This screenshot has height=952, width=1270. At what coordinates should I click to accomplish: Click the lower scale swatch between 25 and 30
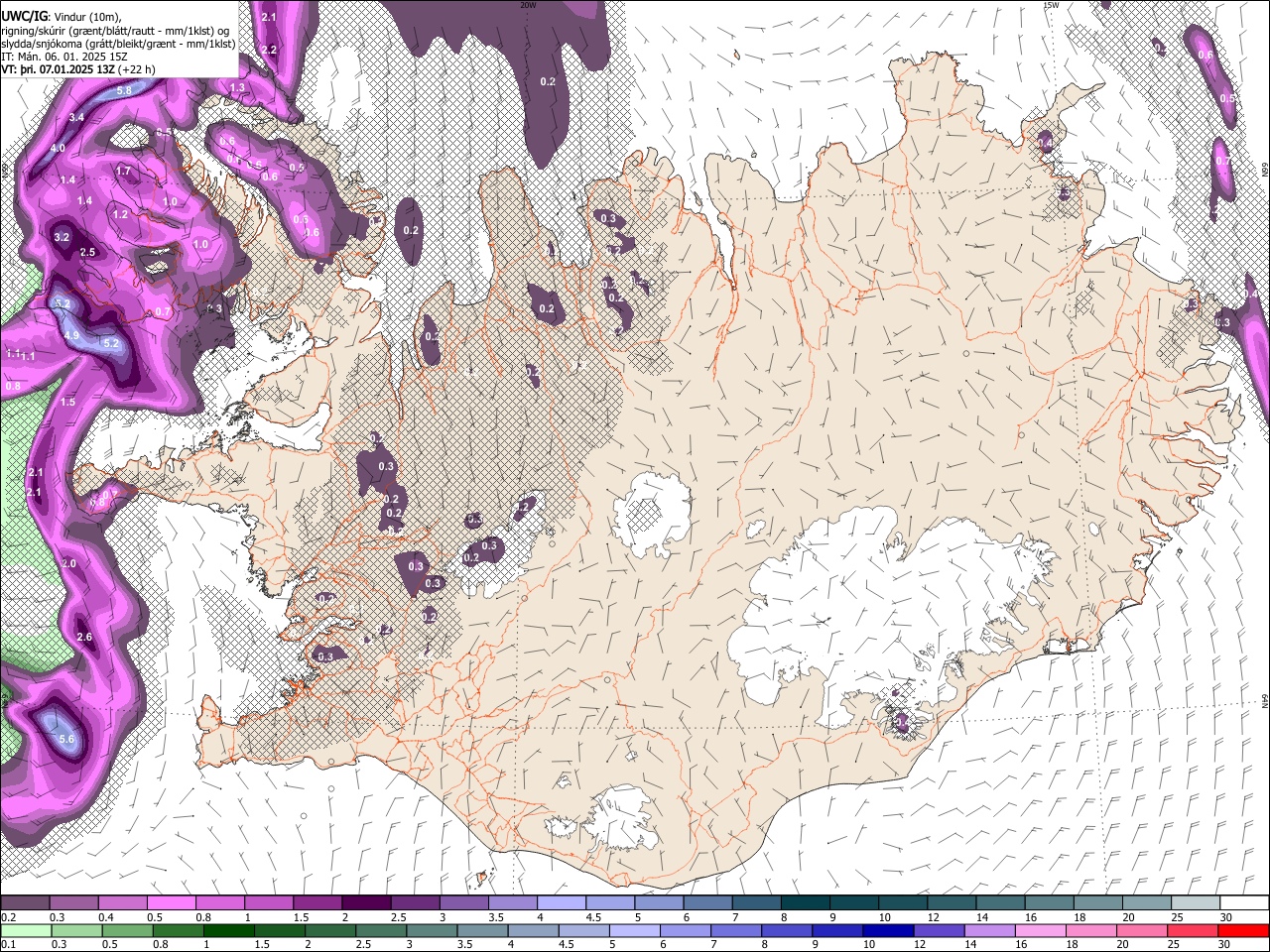pyautogui.click(x=1192, y=930)
